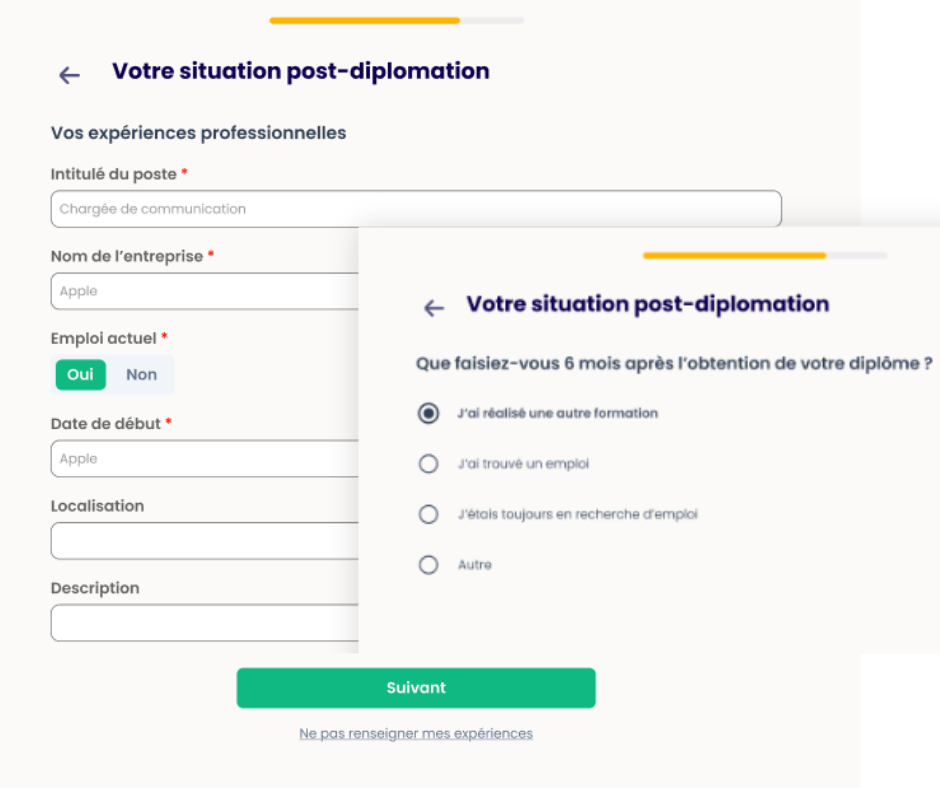The width and height of the screenshot is (940, 788).
Task: Click the "Que faisiez-vous 6 mois après" question text
Action: [x=674, y=363]
